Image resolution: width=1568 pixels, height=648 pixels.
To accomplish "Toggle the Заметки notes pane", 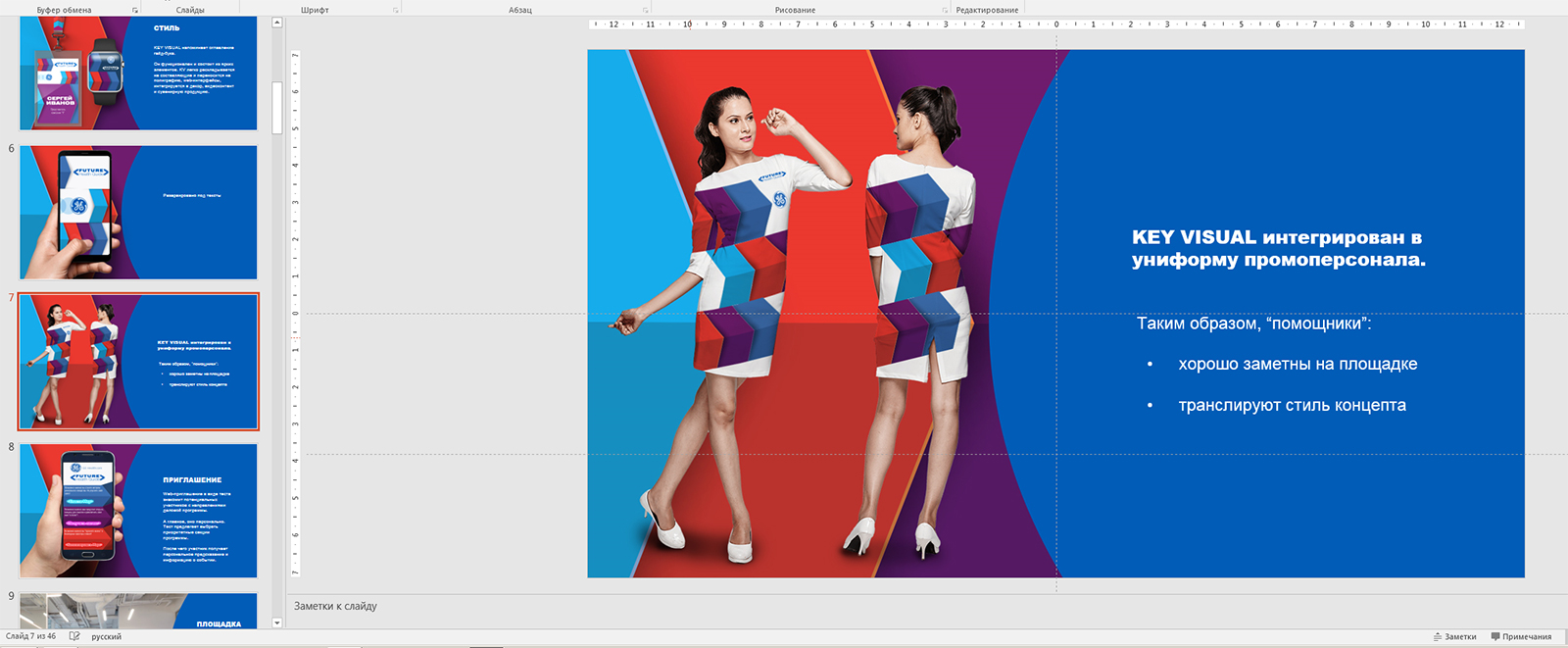I will click(1454, 636).
